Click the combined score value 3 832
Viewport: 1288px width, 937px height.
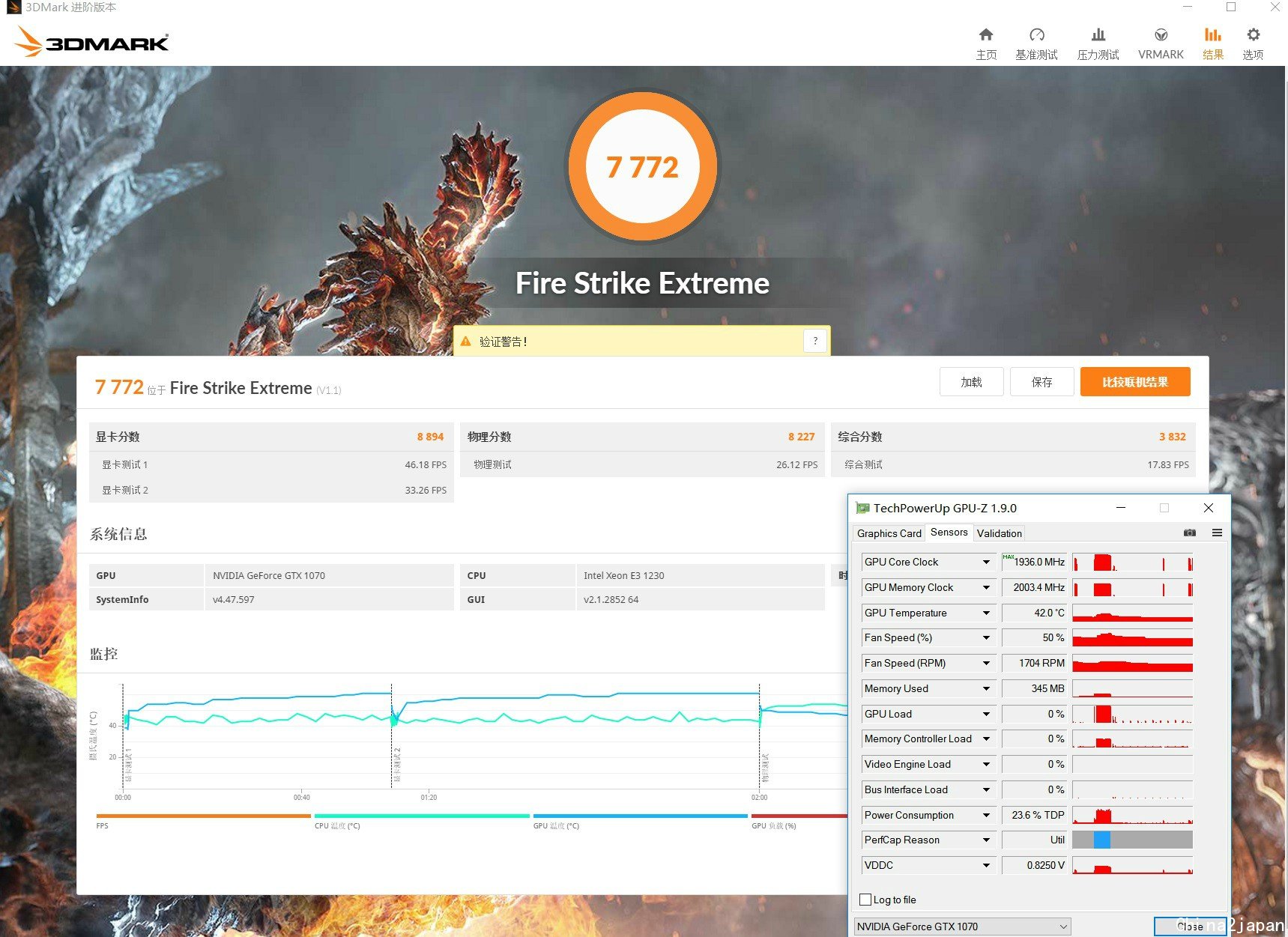point(1173,437)
